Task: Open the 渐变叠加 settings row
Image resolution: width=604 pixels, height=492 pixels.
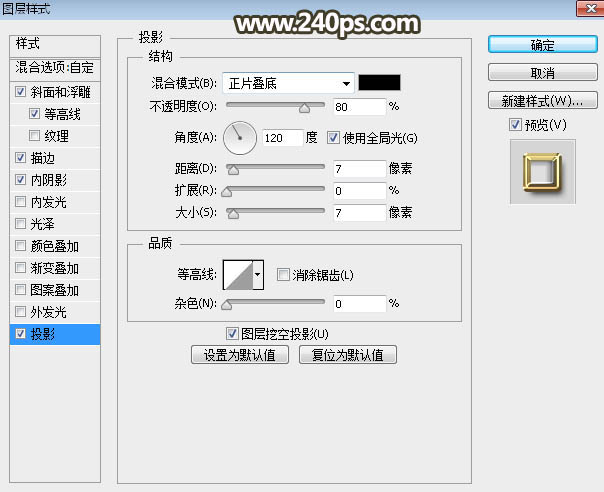Action: [55, 267]
